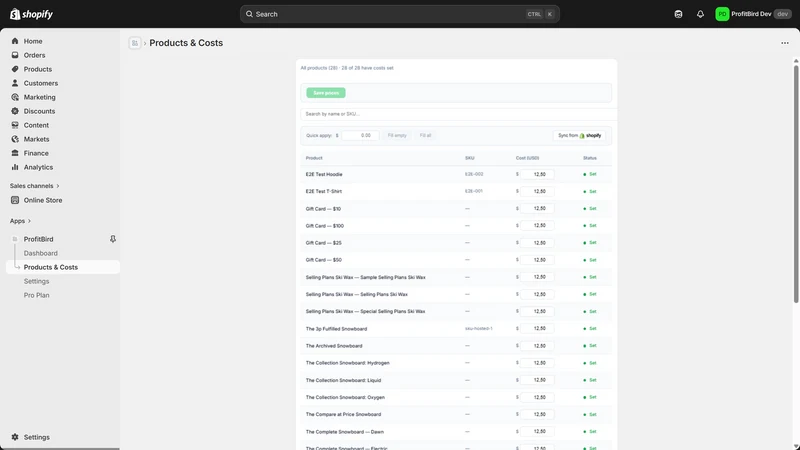Edit cost field for E2E Test T-Shirt
This screenshot has height=450, width=800.
tap(537, 191)
